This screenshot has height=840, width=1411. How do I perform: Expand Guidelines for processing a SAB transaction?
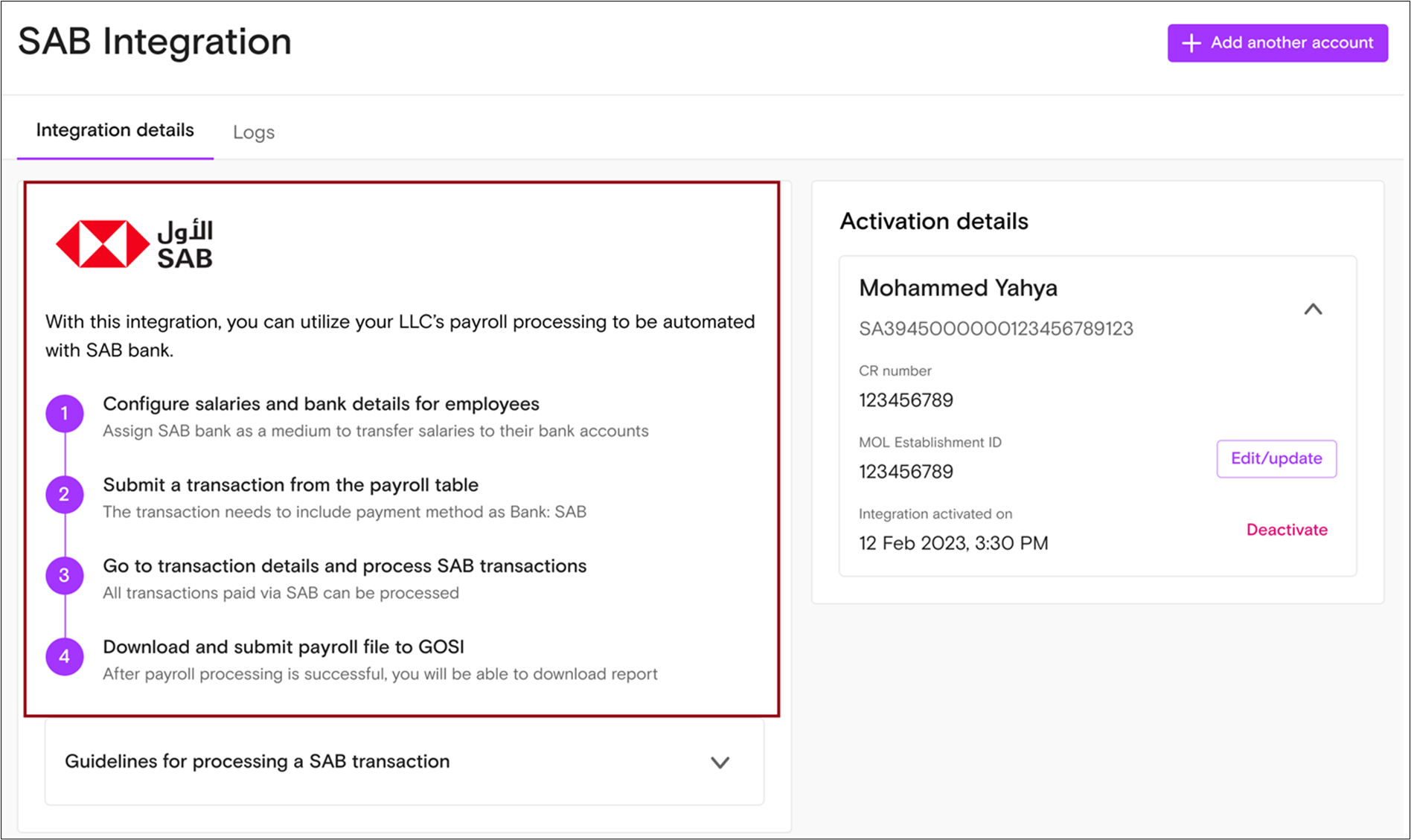coord(405,762)
